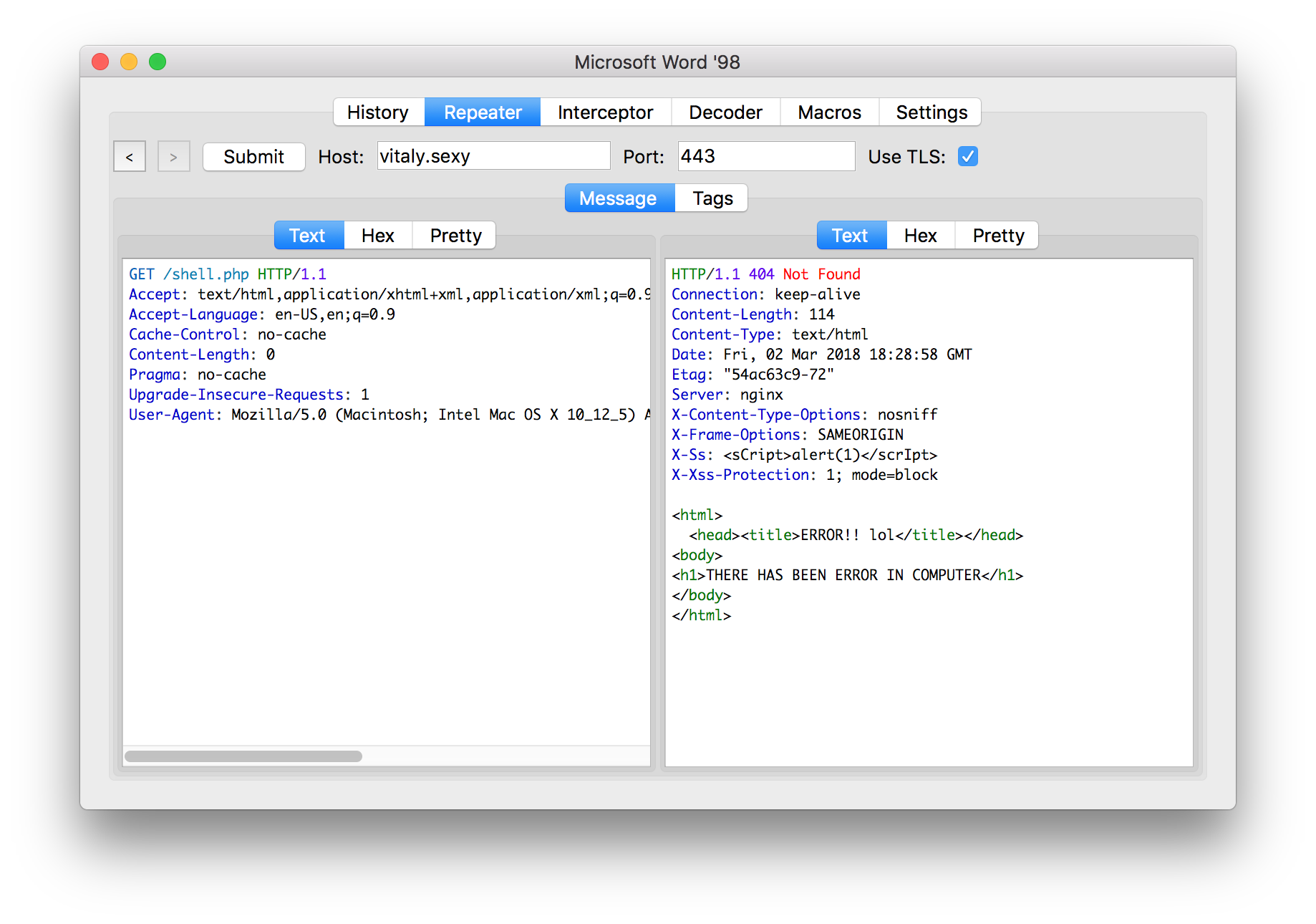Minimize the window with yellow button

(129, 62)
